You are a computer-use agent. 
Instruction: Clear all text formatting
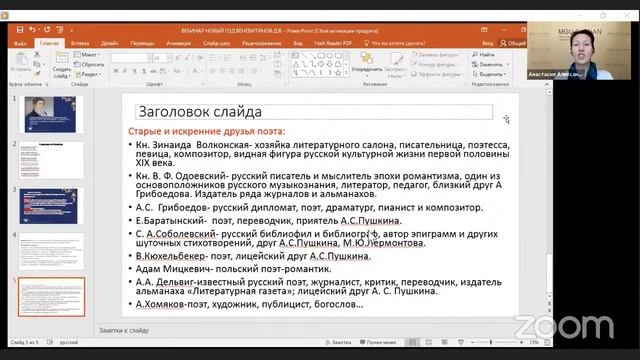[x=200, y=58]
